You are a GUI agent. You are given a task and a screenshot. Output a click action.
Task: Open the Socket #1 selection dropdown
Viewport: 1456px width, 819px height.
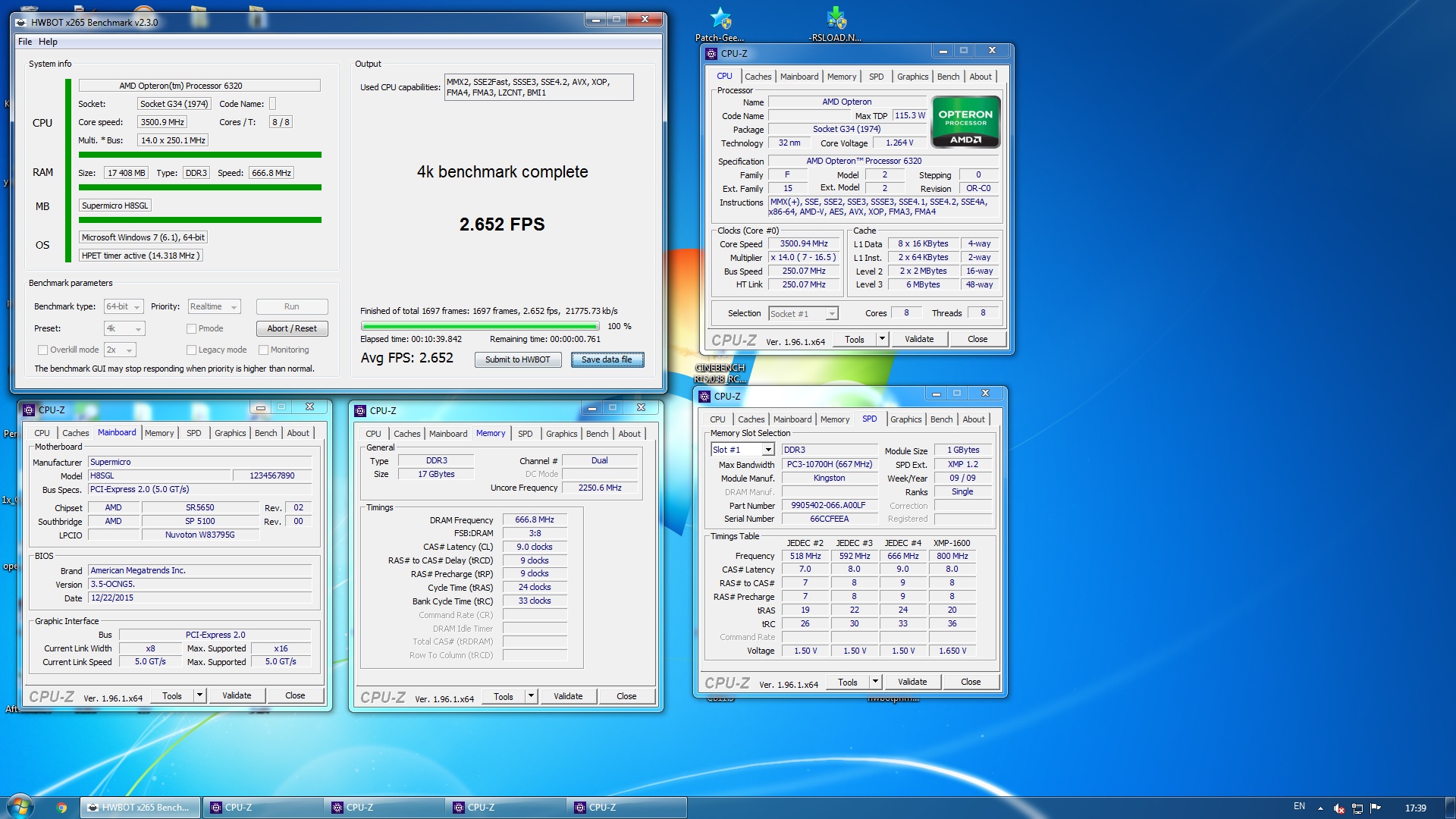(x=803, y=313)
